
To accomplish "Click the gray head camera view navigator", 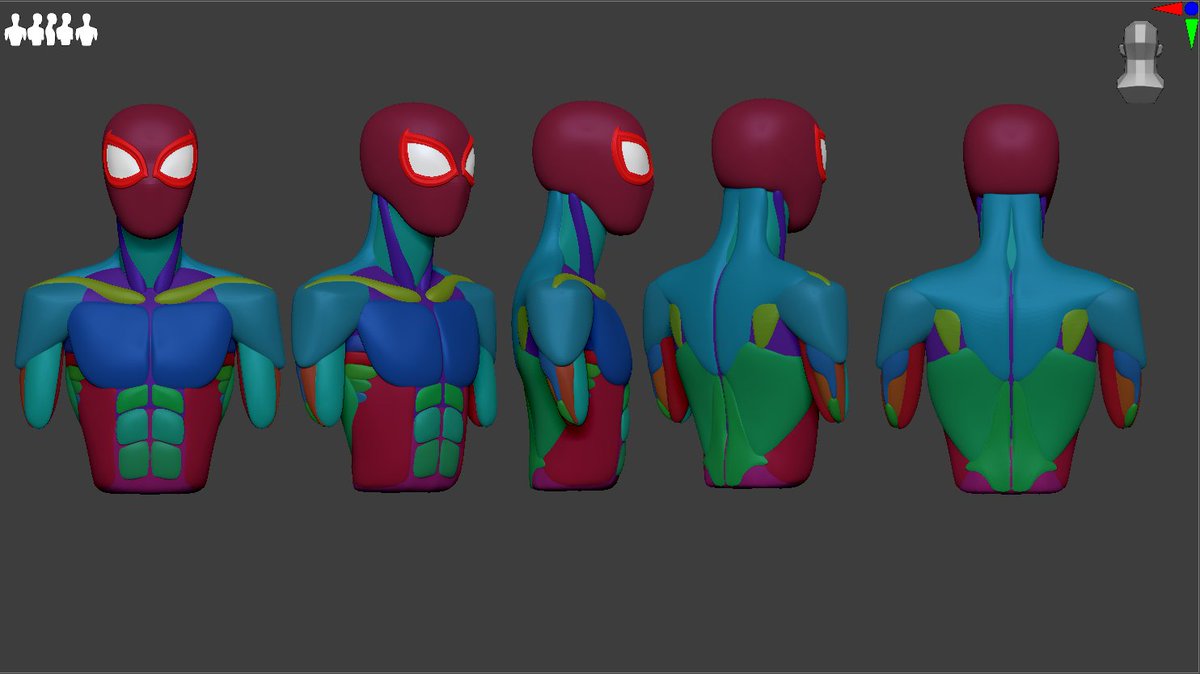I will (1140, 62).
